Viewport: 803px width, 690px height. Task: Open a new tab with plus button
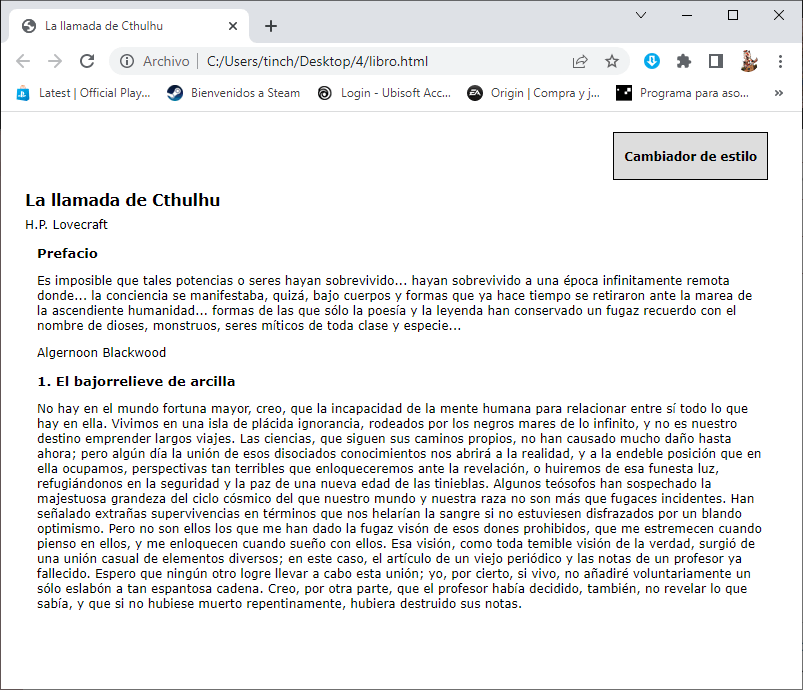point(271,26)
